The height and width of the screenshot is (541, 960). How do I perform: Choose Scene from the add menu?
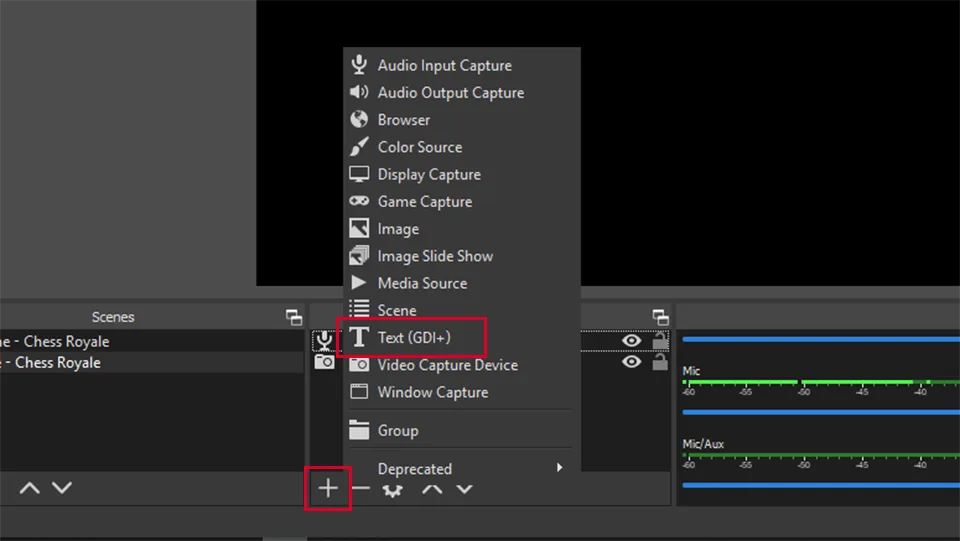click(462, 310)
